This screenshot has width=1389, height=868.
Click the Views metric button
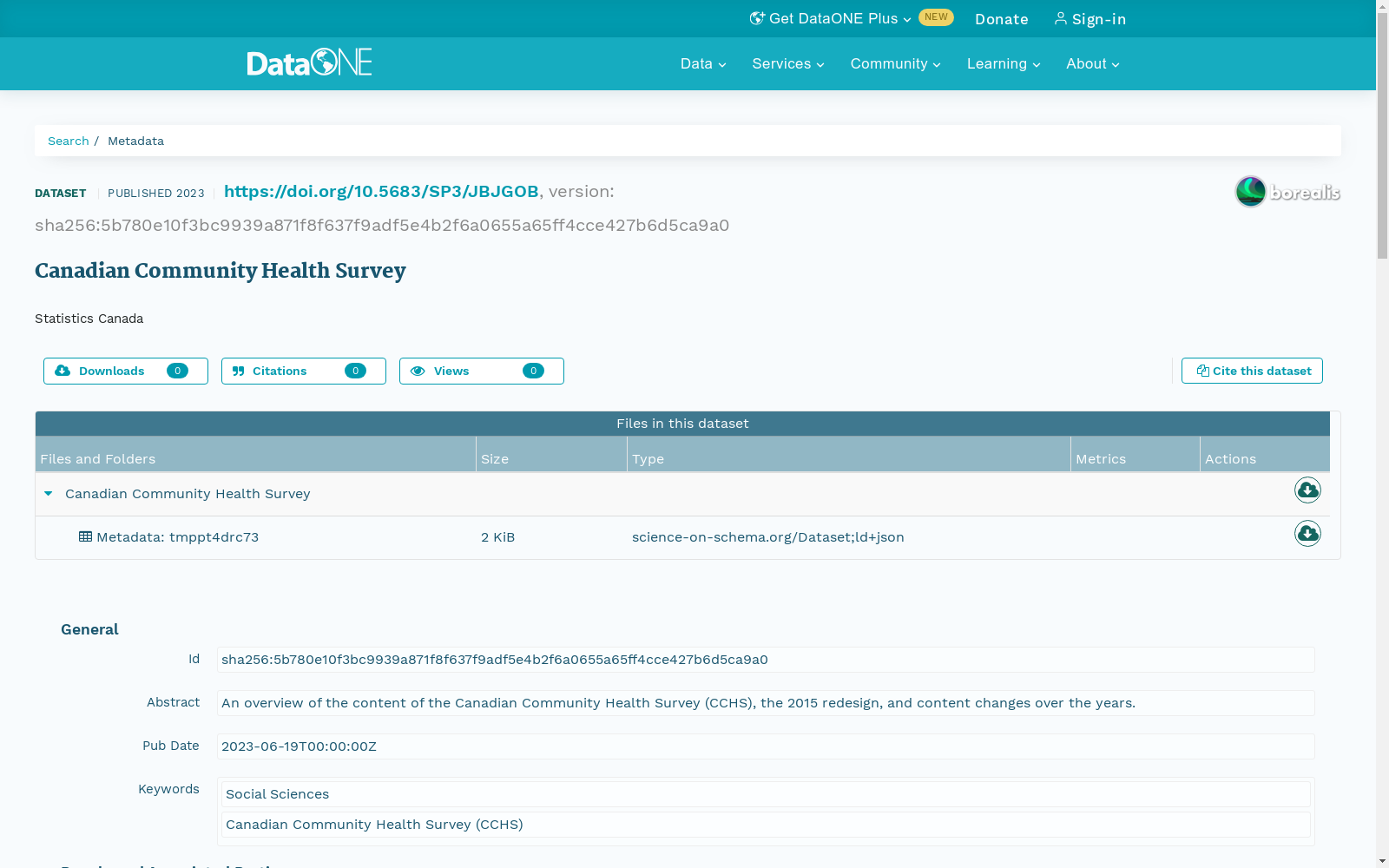482,371
